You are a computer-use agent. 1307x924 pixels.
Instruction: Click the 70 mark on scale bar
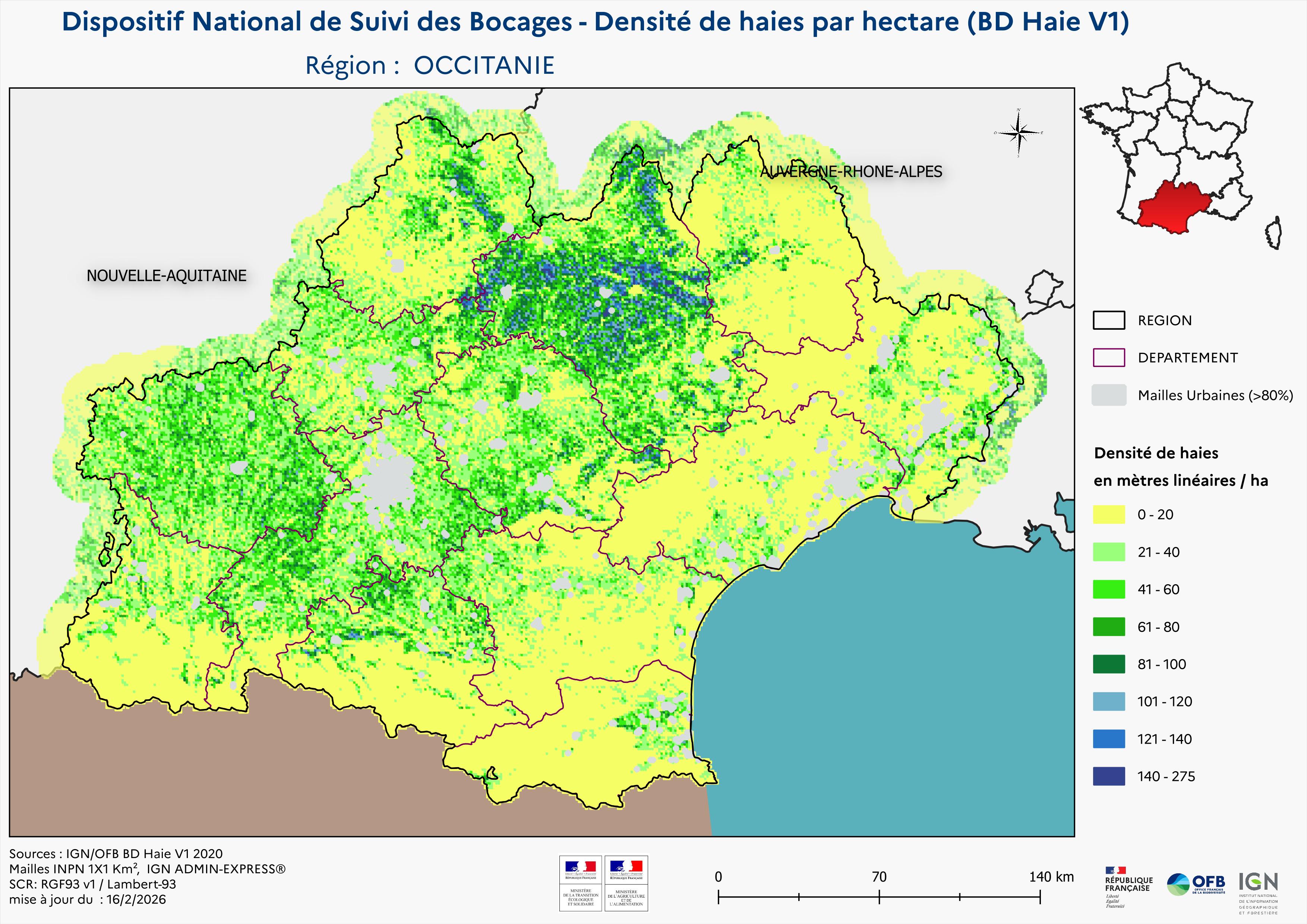[879, 877]
